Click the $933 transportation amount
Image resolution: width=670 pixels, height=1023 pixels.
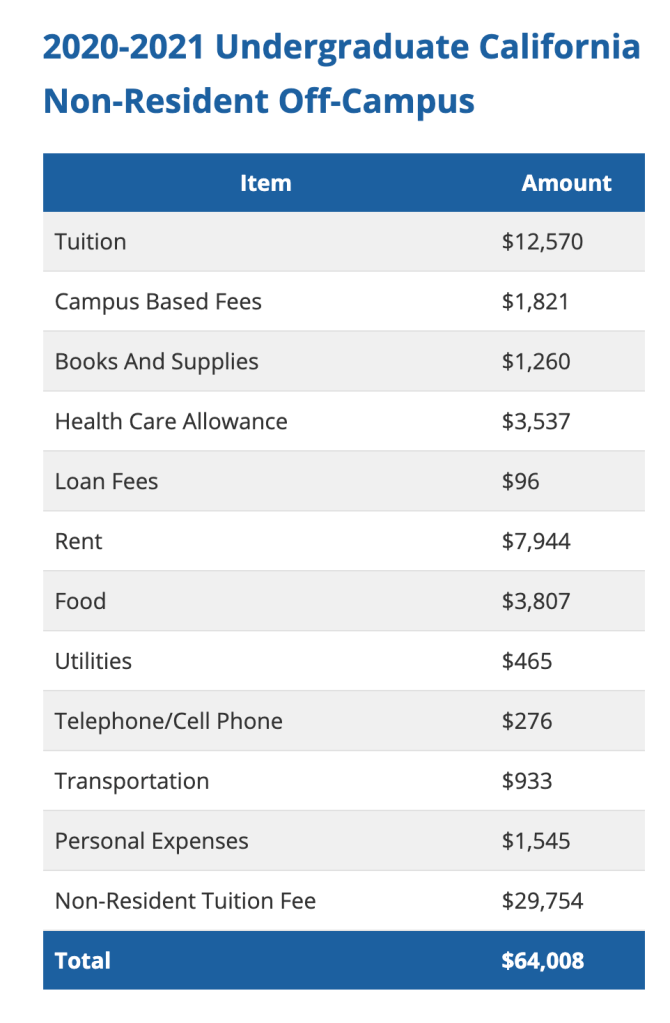pos(527,782)
